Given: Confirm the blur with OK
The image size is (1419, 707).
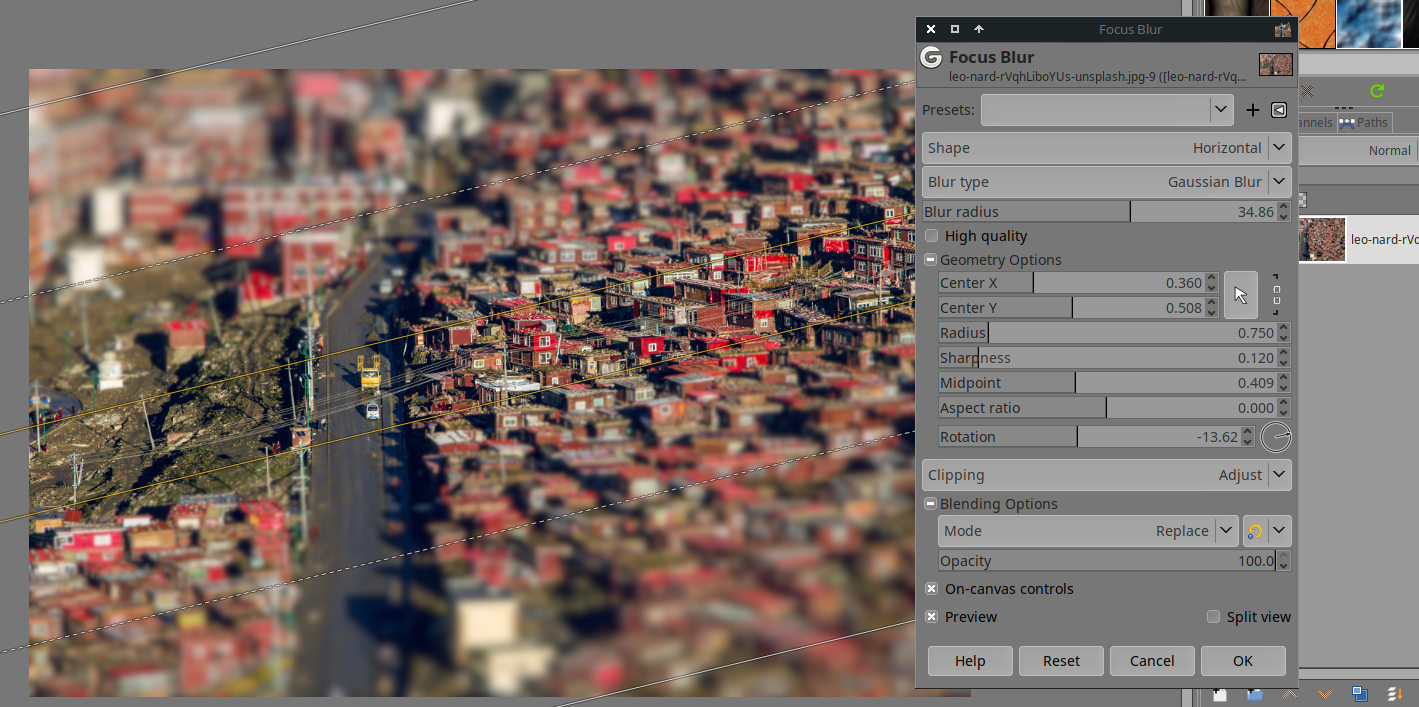Looking at the screenshot, I should (x=1242, y=661).
